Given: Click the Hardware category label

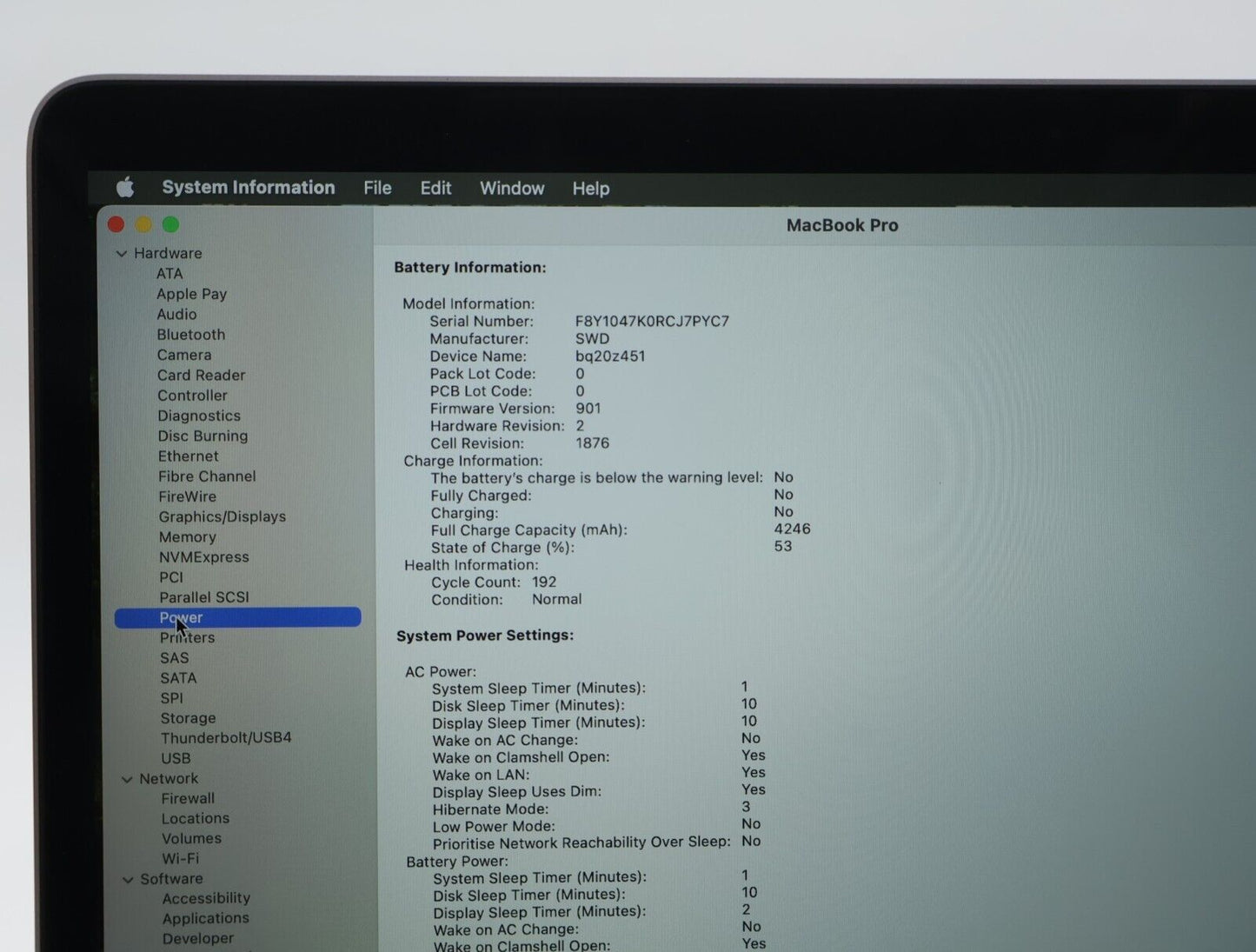Looking at the screenshot, I should point(168,253).
